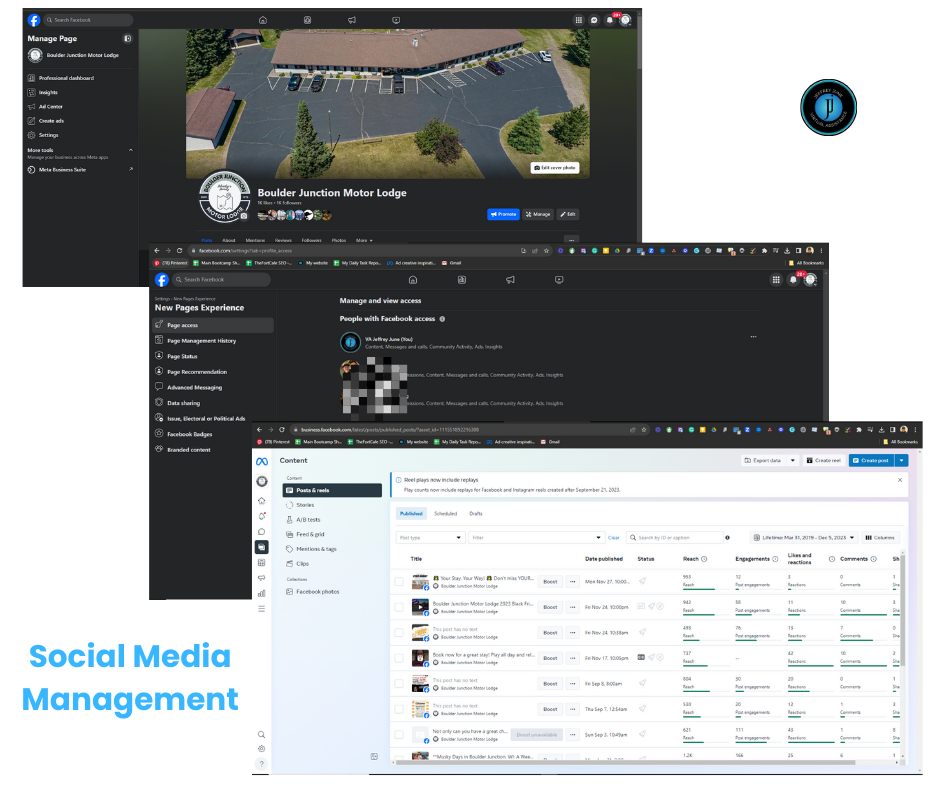The width and height of the screenshot is (940, 788).
Task: Dismiss the Reel plays now include replays notice
Action: 900,480
